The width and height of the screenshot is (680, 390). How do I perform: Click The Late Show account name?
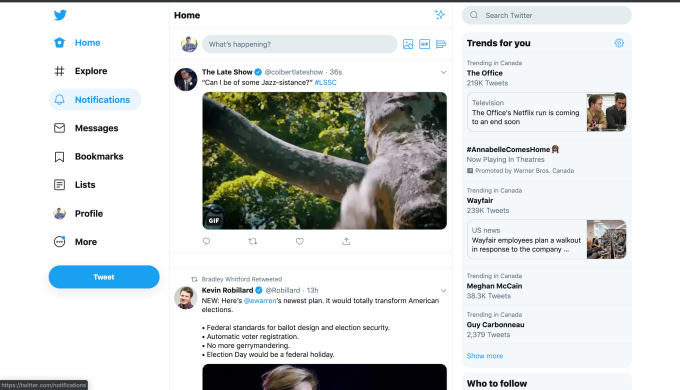tap(227, 72)
